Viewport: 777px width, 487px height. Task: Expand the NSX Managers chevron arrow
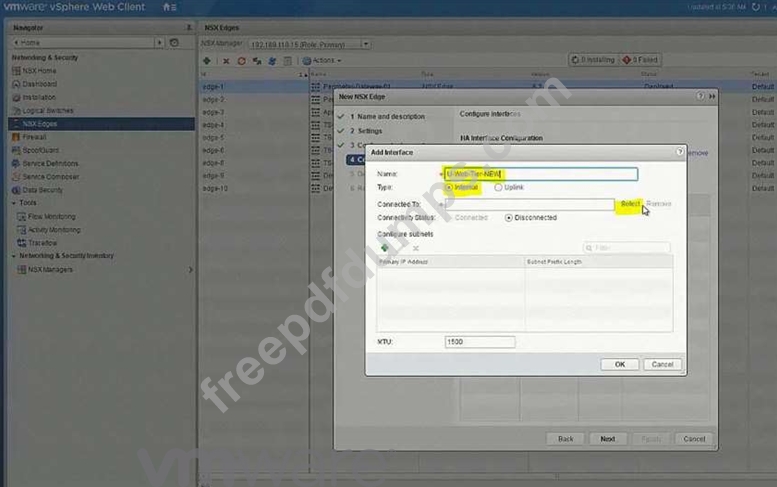point(190,270)
